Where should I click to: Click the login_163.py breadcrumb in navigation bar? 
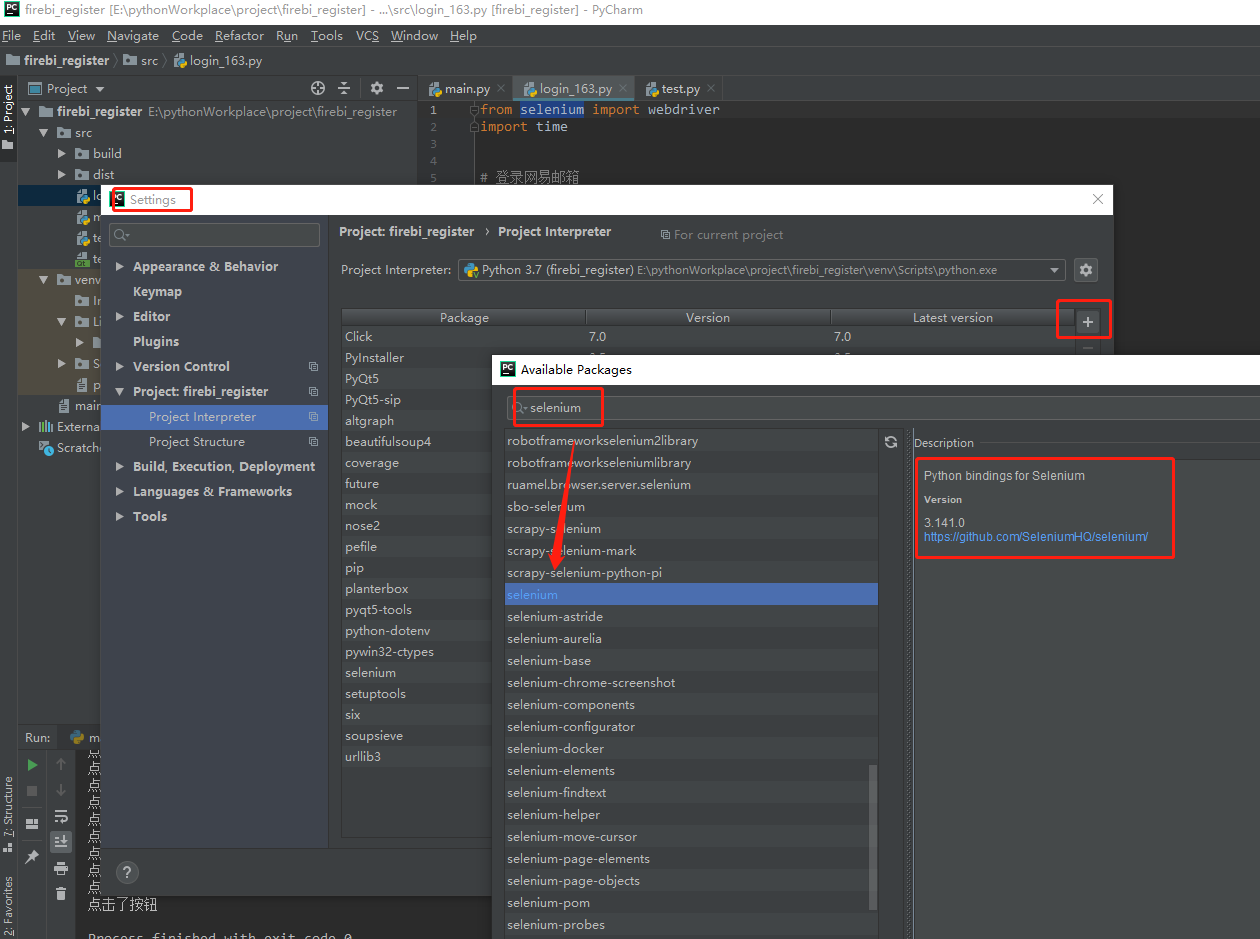pyautogui.click(x=218, y=61)
